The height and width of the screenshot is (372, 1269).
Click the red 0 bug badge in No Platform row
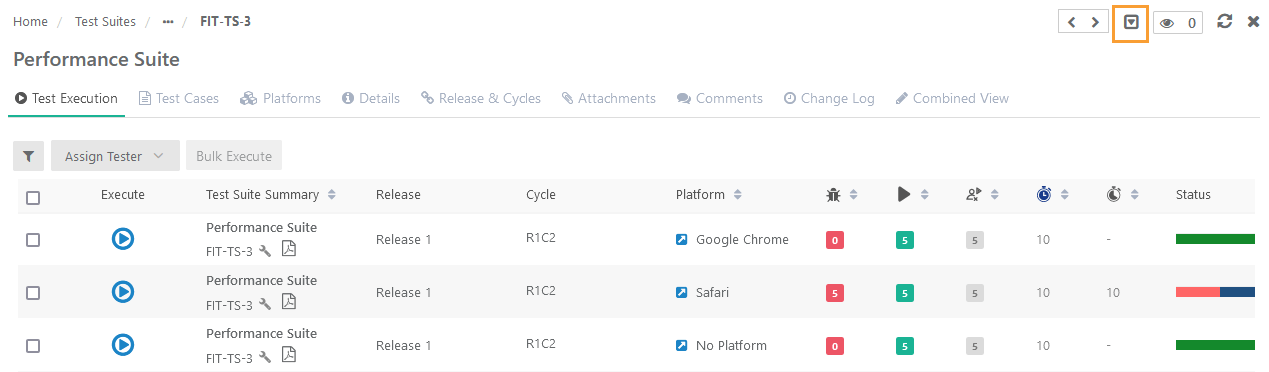[835, 346]
